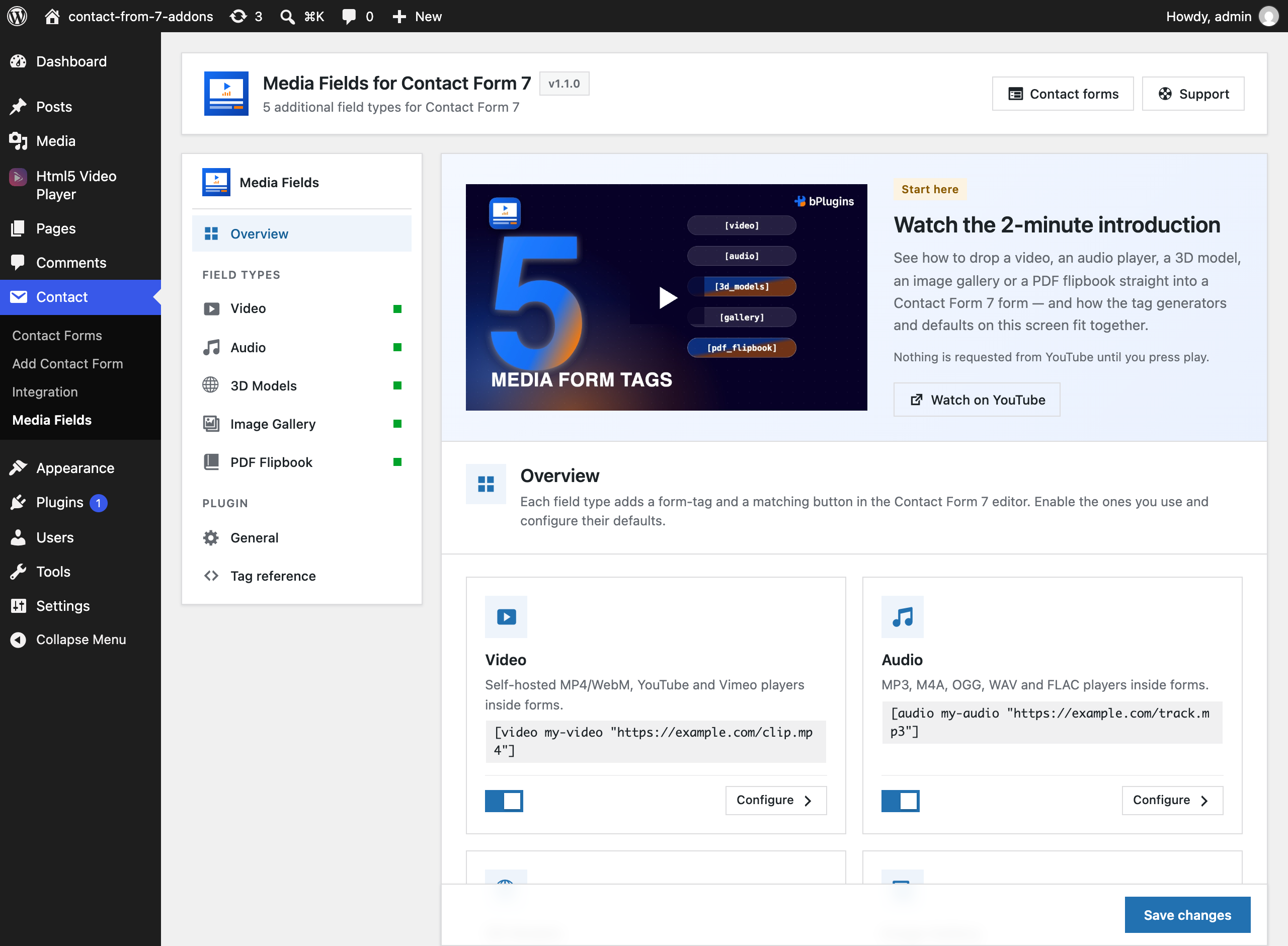Save changes with the blue button
Screen dimensions: 1288x946
click(x=1188, y=915)
